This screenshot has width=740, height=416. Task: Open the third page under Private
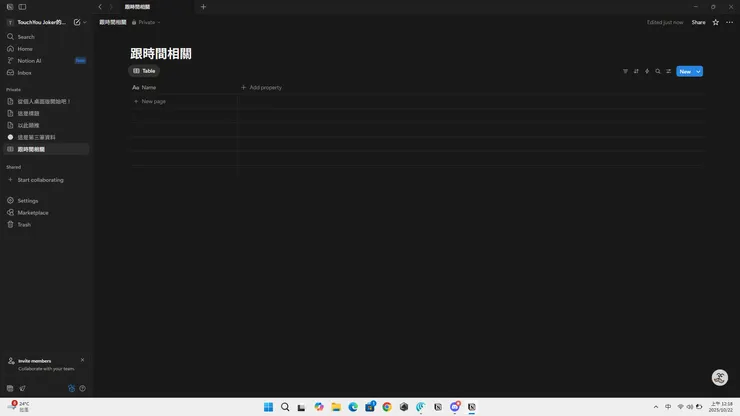point(46,125)
